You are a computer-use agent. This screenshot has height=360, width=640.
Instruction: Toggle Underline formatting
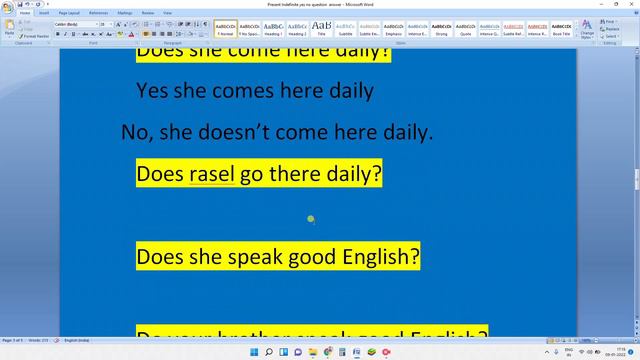pyautogui.click(x=73, y=34)
